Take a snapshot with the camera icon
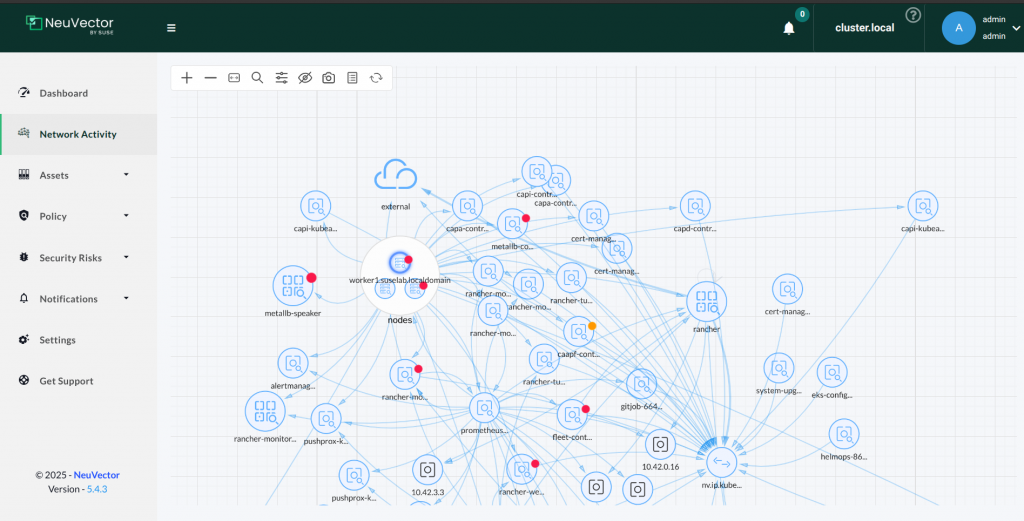The height and width of the screenshot is (521, 1024). 328,78
